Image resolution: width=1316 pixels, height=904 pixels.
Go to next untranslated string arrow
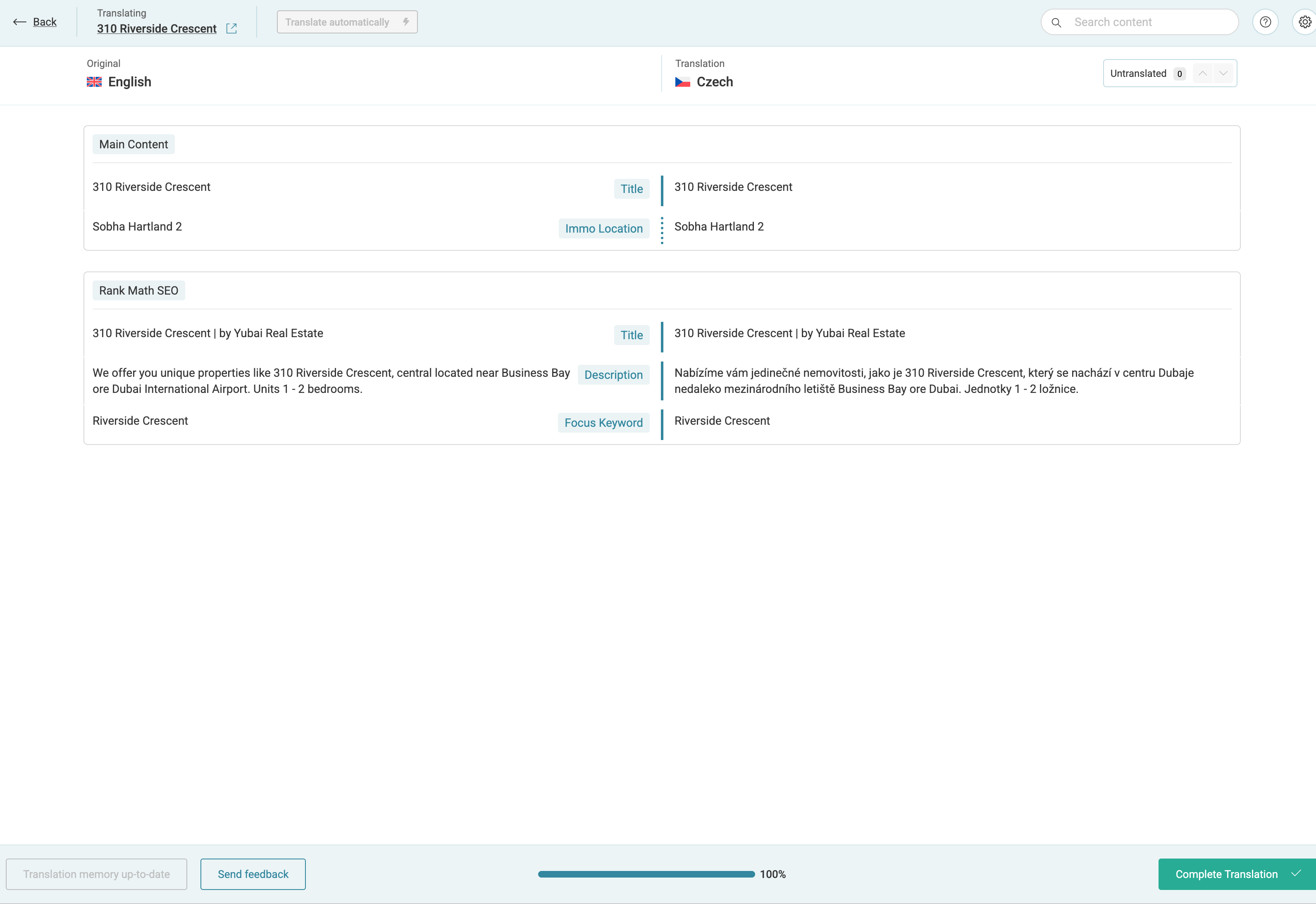tap(1223, 74)
